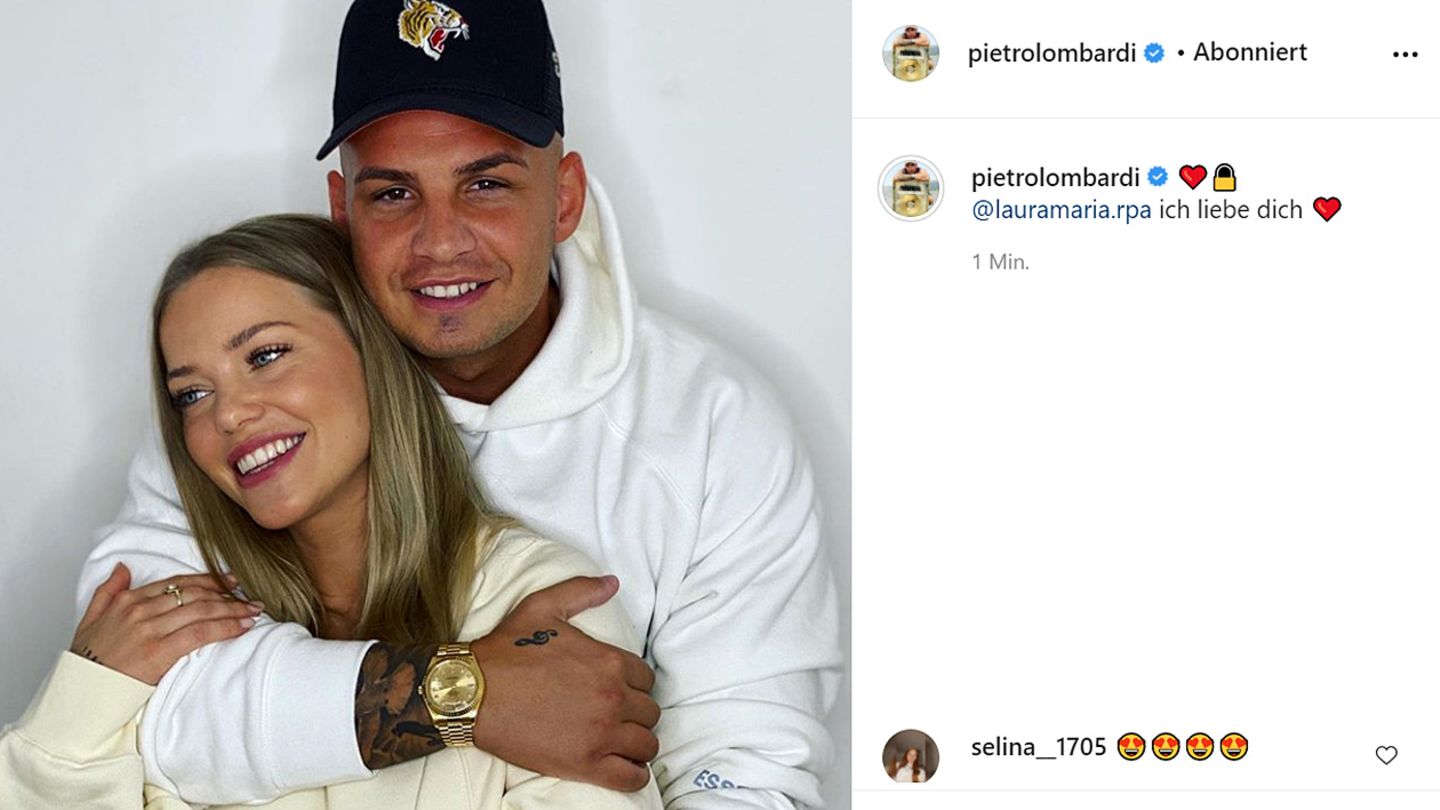Click the 'ich liebe dich' caption text

coord(1231,210)
